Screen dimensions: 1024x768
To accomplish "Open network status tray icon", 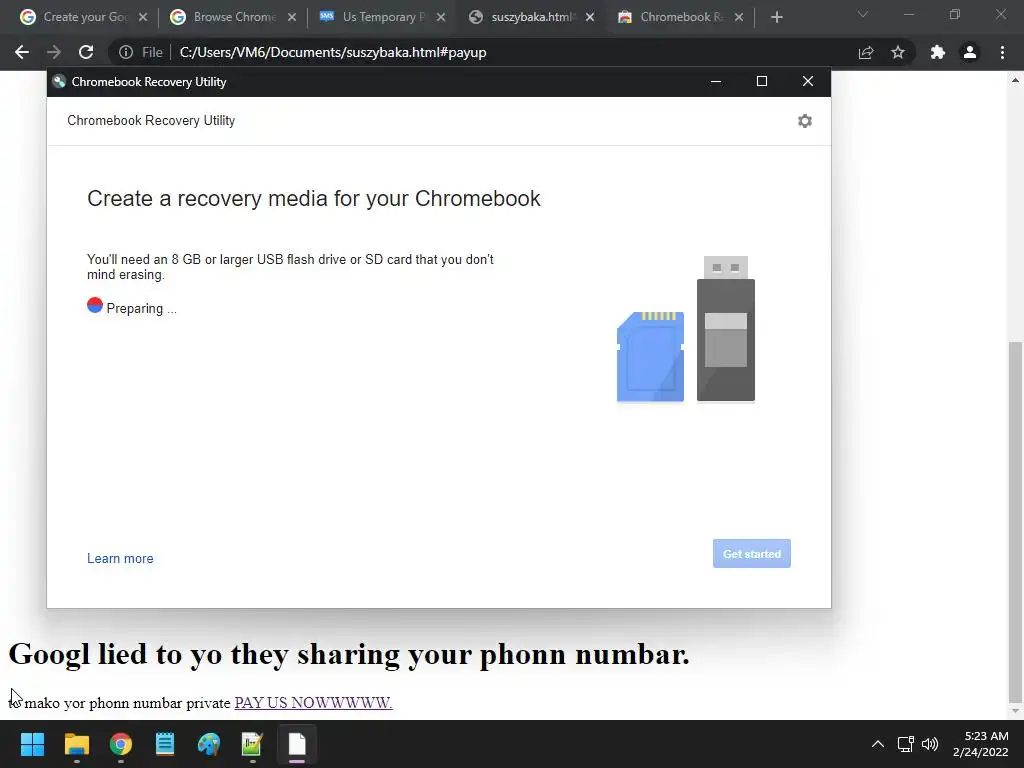I will (x=905, y=744).
